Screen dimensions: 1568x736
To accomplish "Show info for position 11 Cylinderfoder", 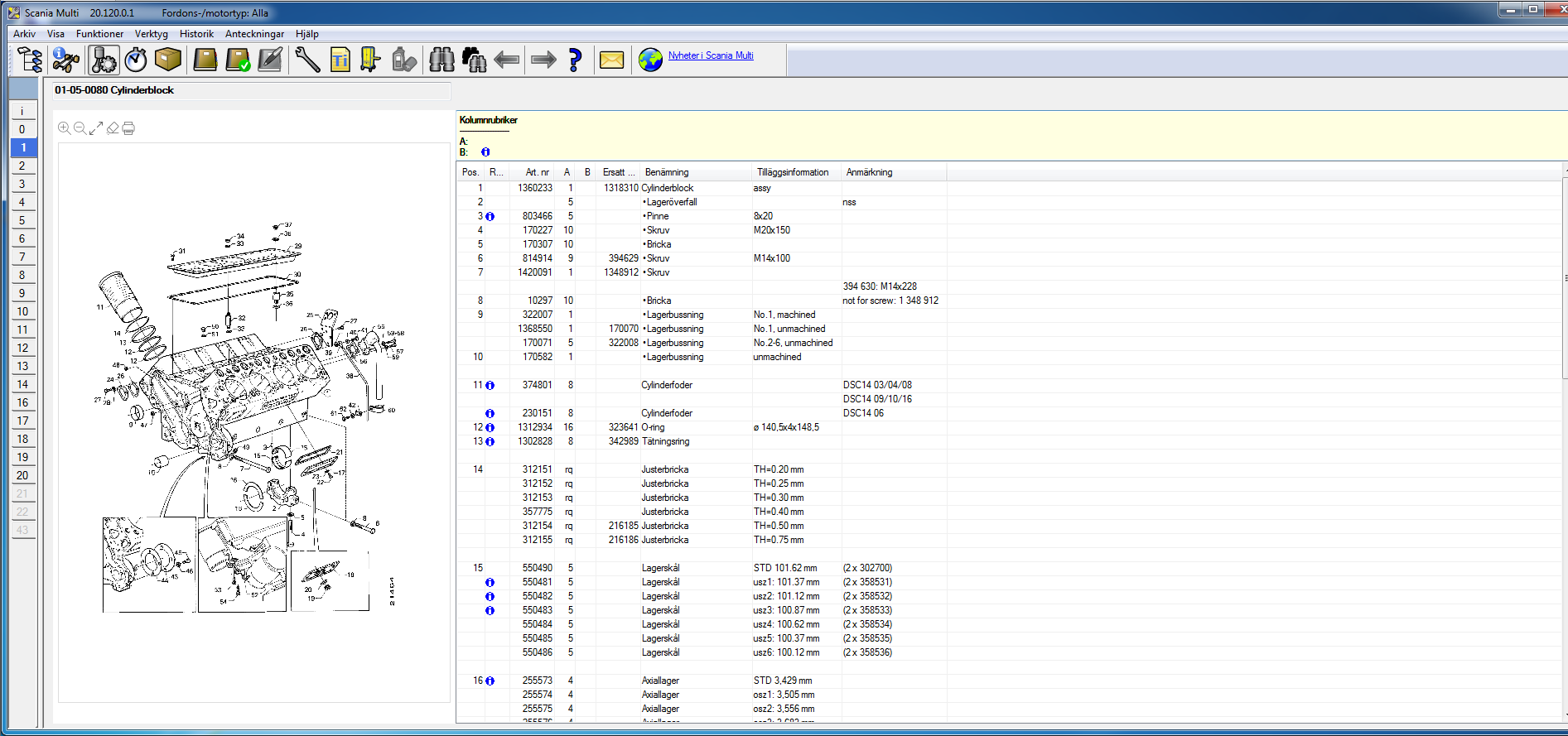I will tap(490, 386).
